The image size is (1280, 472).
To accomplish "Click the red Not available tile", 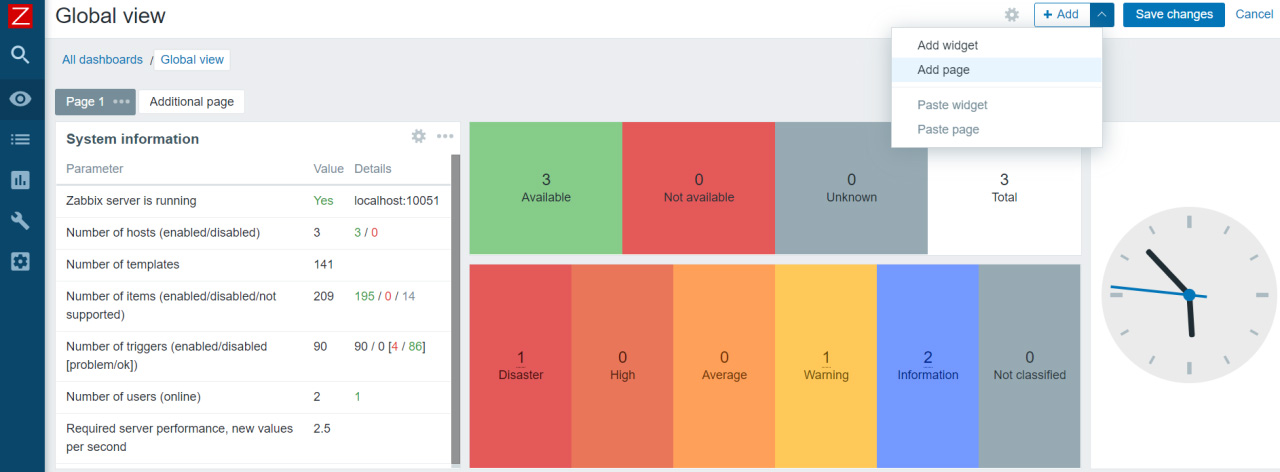I will [x=699, y=188].
